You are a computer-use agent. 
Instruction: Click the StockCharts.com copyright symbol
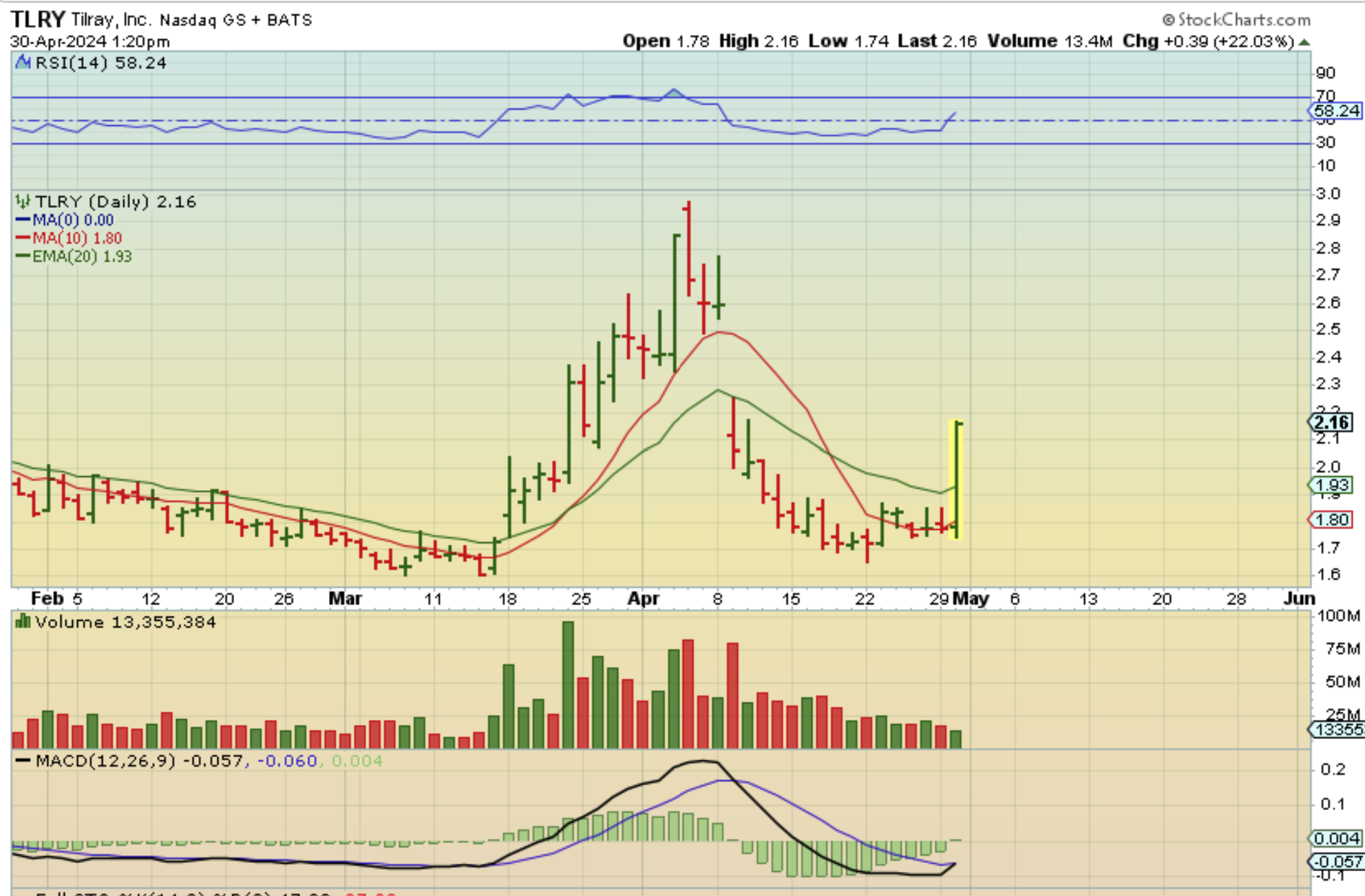pos(1168,20)
